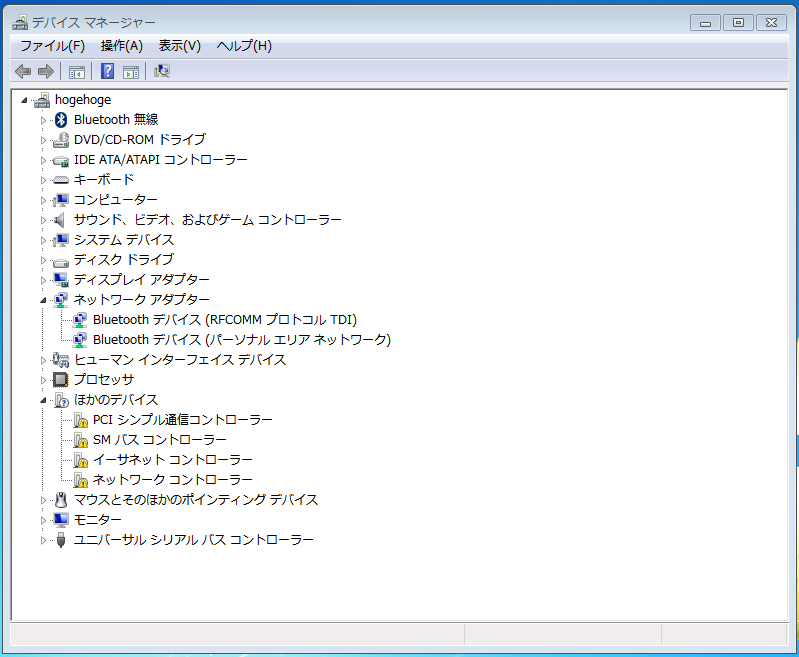This screenshot has width=799, height=657.
Task: Click the mouse icon for マウスとそのほかのポインティング デバイス
Action: (61, 500)
